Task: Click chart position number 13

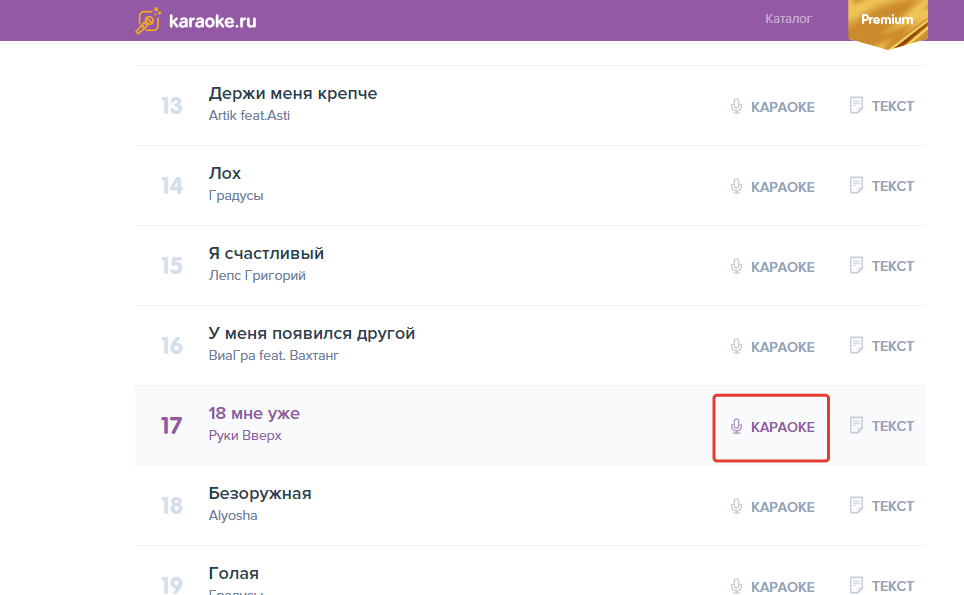Action: coord(172,106)
